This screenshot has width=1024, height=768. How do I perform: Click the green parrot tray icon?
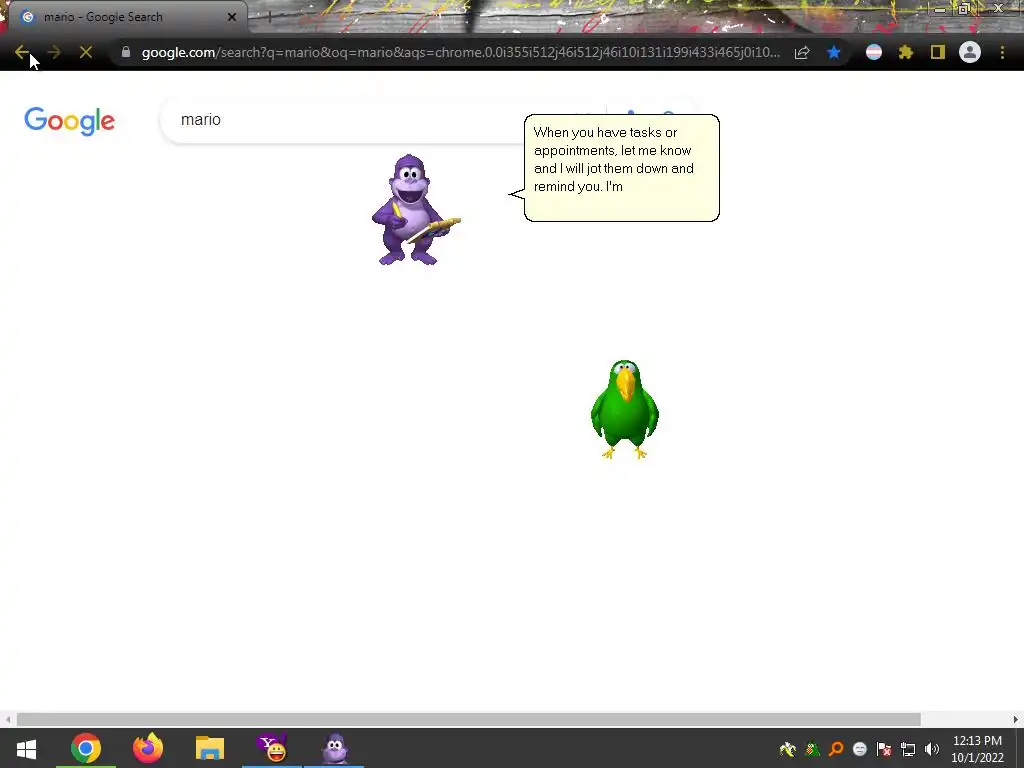coord(812,749)
